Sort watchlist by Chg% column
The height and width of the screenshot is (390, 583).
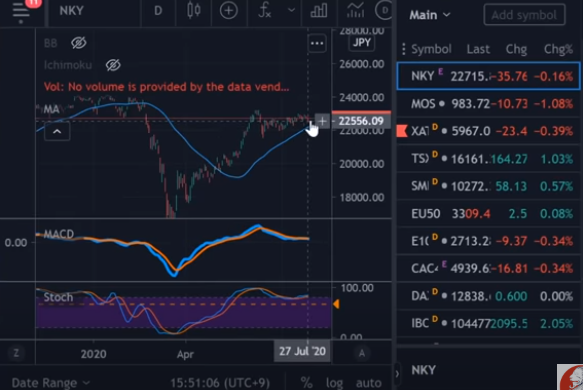pos(558,49)
